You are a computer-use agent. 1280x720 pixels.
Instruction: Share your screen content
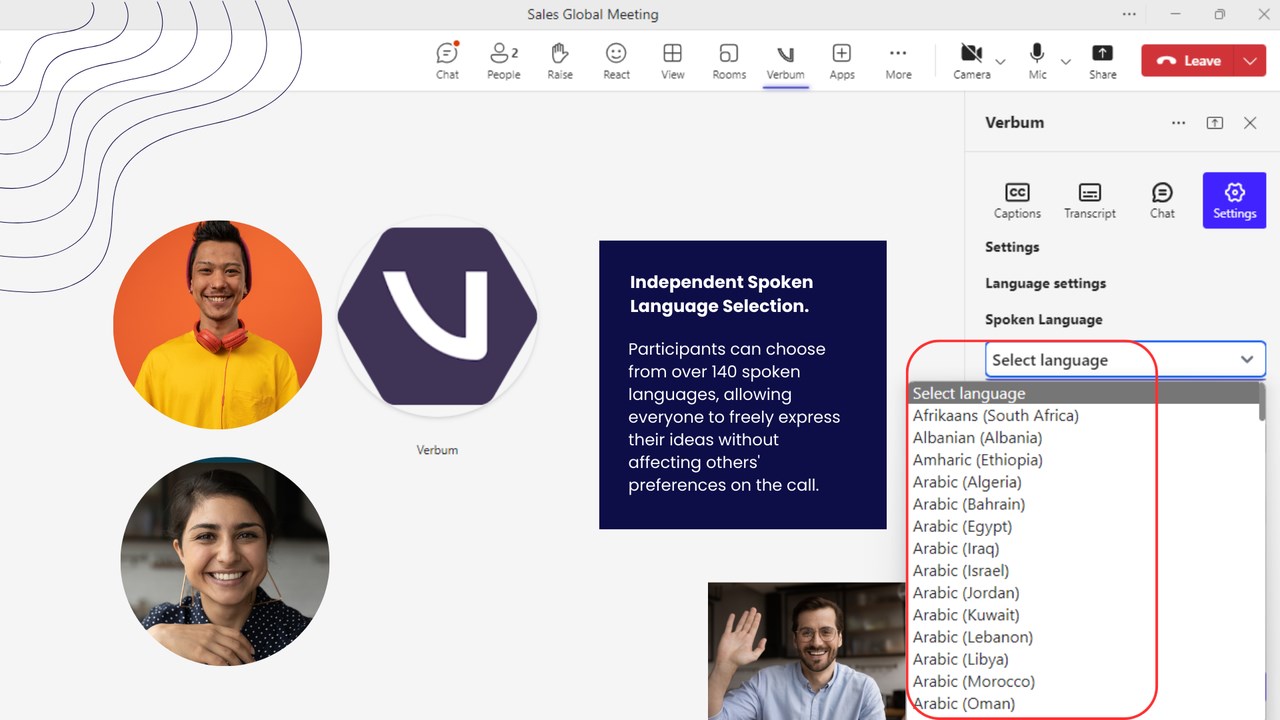coord(1103,61)
